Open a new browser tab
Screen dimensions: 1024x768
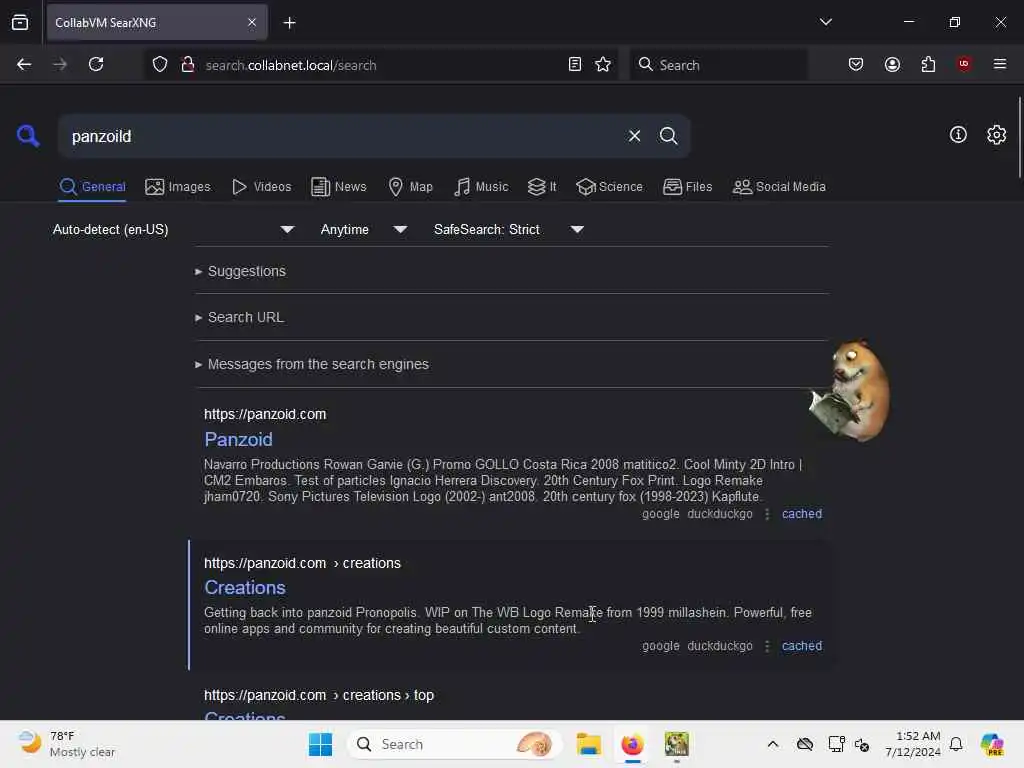289,23
